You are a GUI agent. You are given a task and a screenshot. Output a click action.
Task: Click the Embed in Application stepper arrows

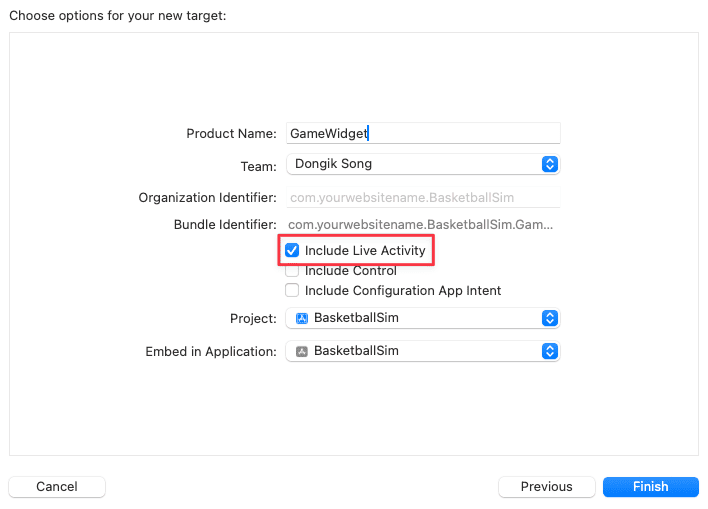[x=550, y=351]
